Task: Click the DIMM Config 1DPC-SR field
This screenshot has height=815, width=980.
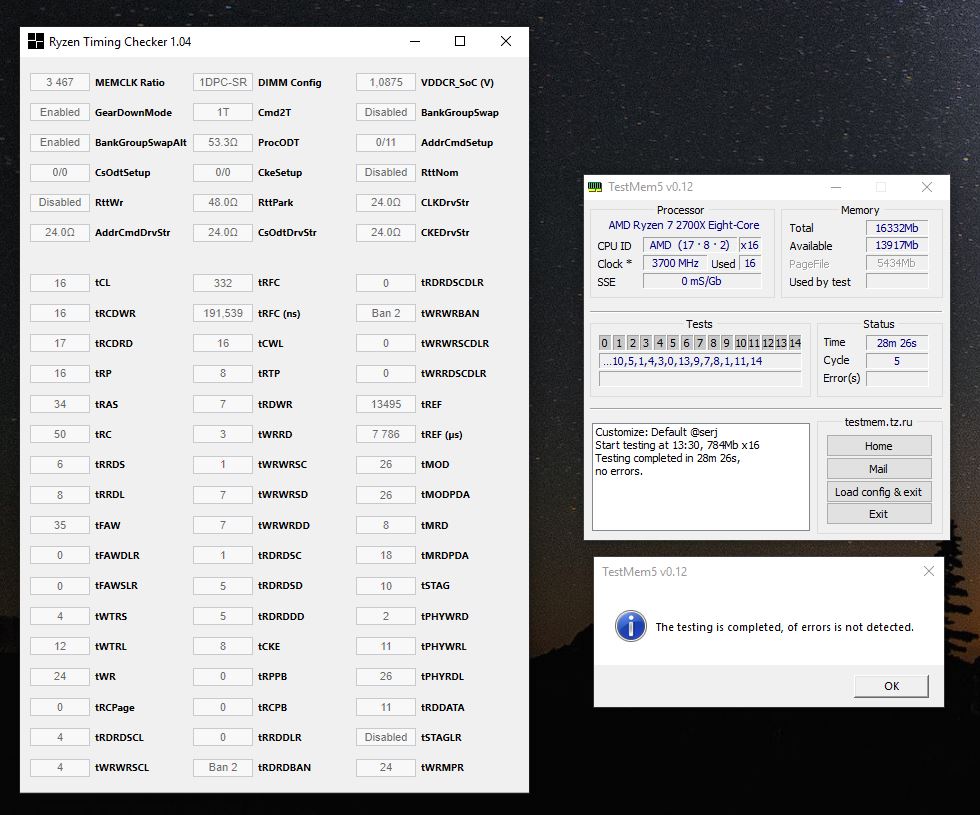Action: click(x=223, y=82)
